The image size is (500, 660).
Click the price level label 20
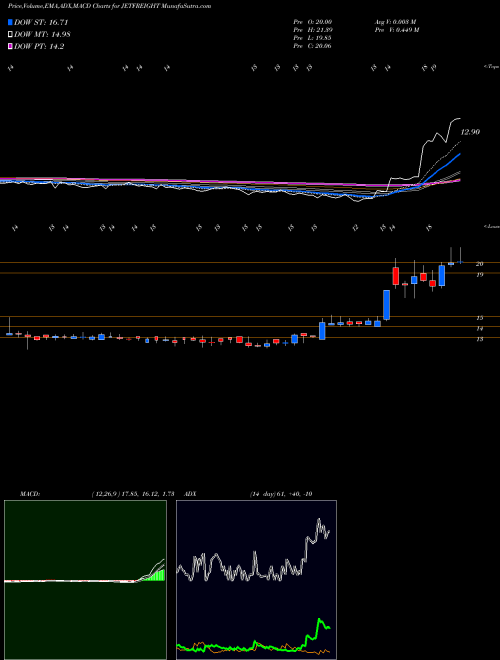tap(479, 264)
